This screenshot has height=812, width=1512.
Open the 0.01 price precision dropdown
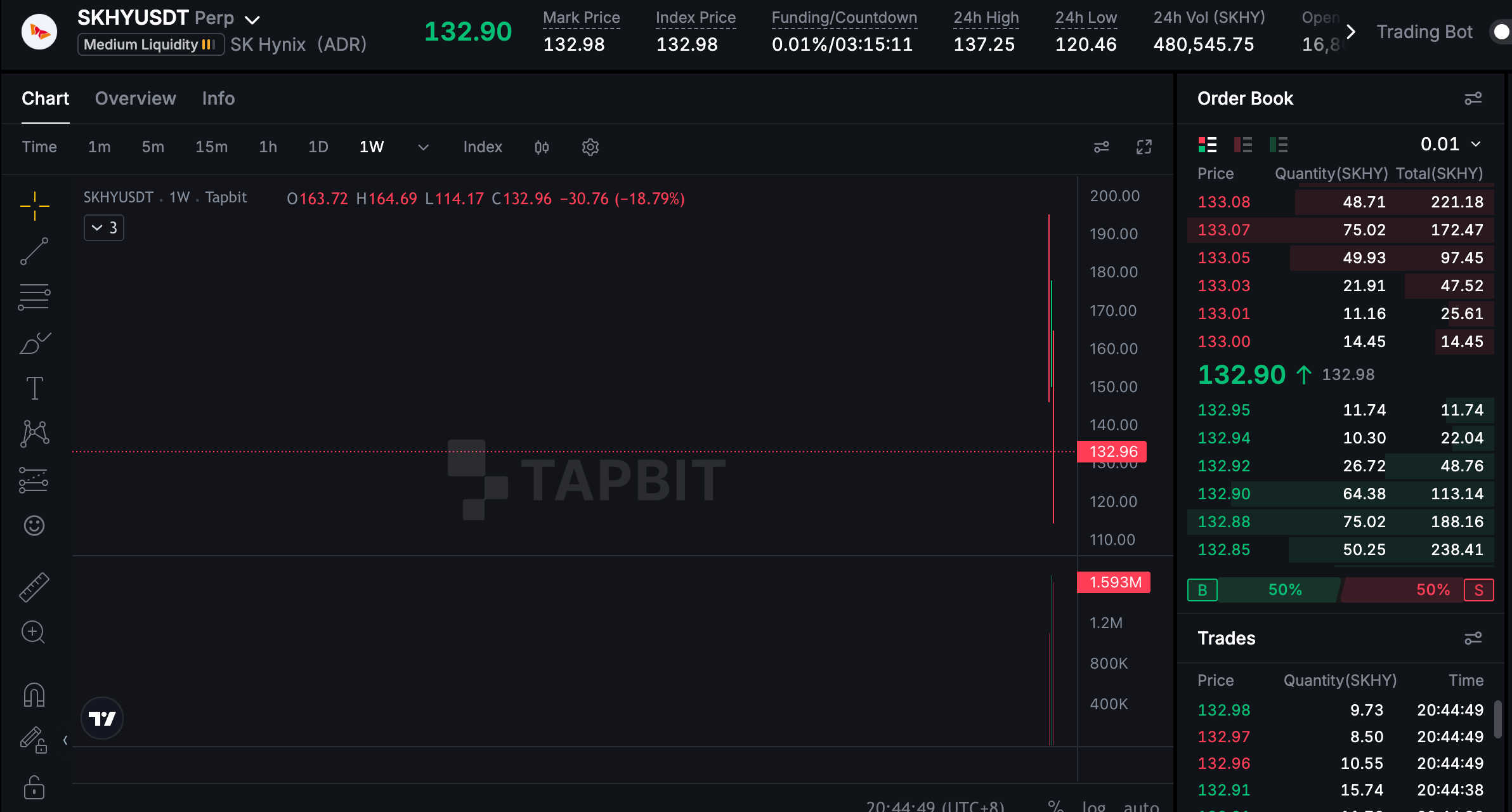[1451, 144]
